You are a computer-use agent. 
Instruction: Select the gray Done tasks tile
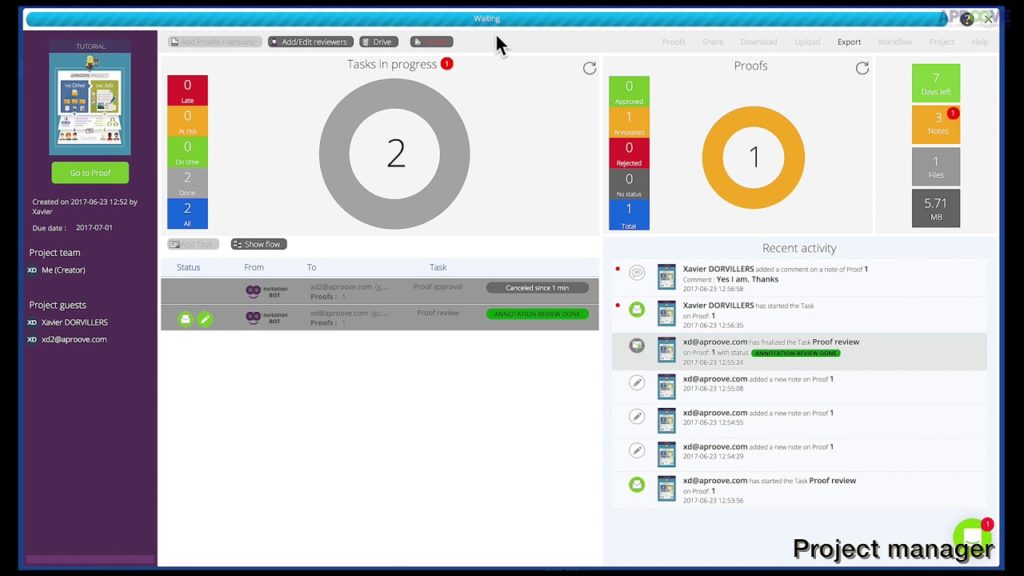pyautogui.click(x=187, y=182)
